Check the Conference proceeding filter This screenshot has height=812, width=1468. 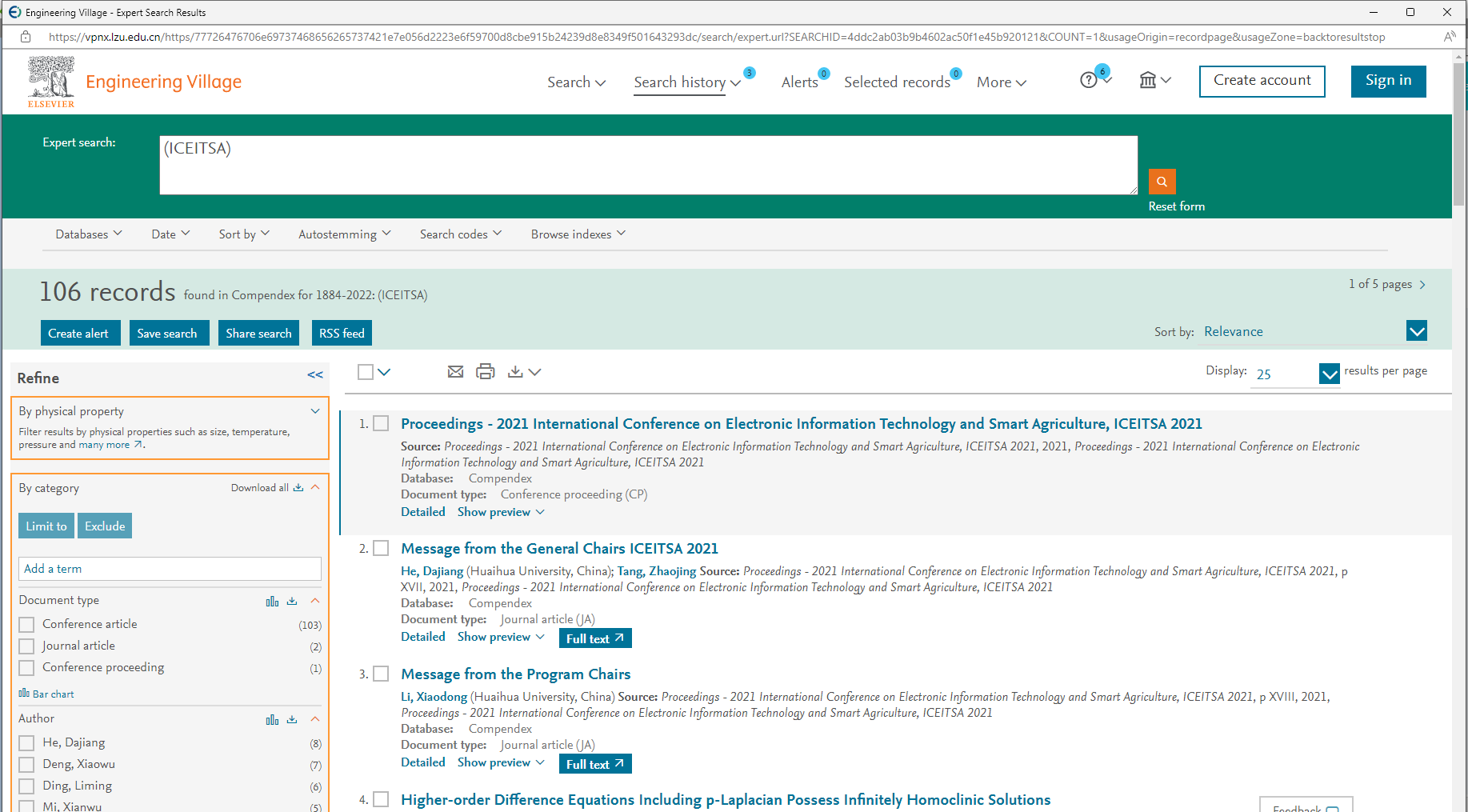[x=26, y=668]
